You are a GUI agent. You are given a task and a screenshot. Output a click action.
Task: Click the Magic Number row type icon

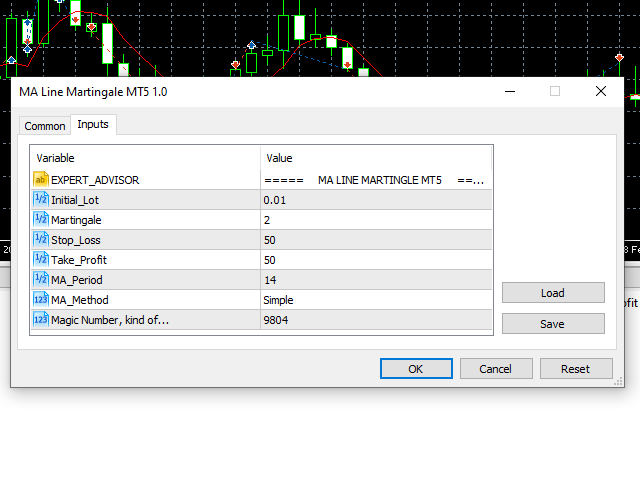pos(41,319)
